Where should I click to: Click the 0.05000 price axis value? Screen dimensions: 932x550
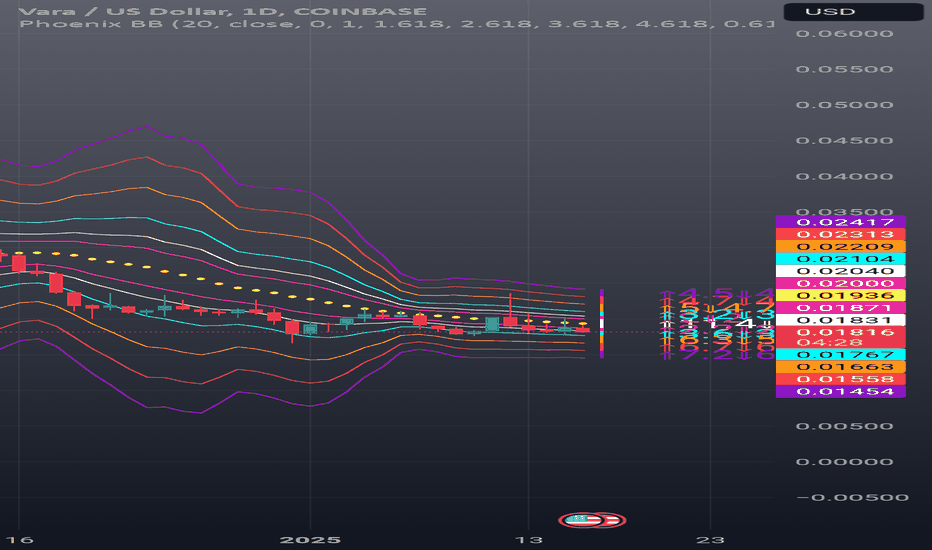(x=844, y=105)
